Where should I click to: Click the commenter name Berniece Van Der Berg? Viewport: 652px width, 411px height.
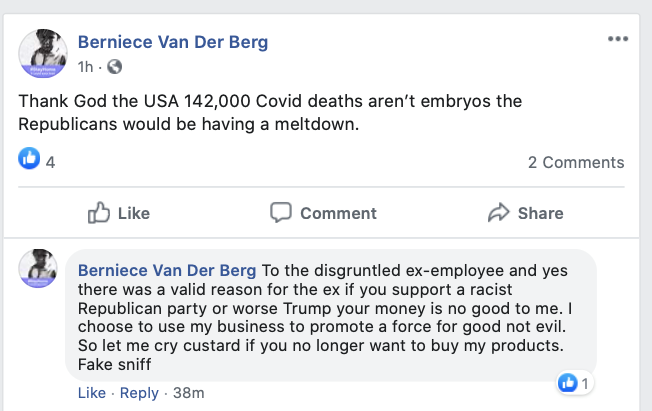168,271
